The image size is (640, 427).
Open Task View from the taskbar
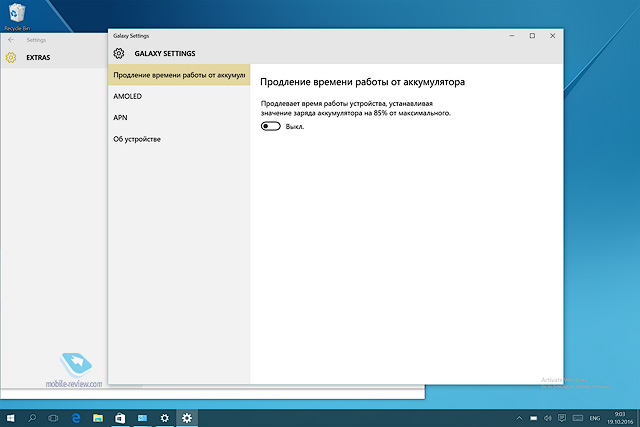coord(53,418)
